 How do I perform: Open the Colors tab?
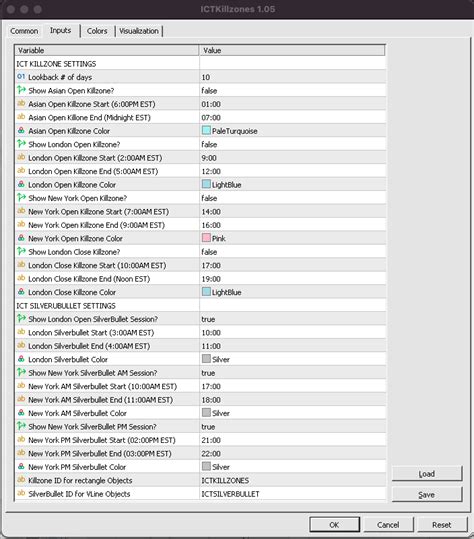tap(97, 31)
